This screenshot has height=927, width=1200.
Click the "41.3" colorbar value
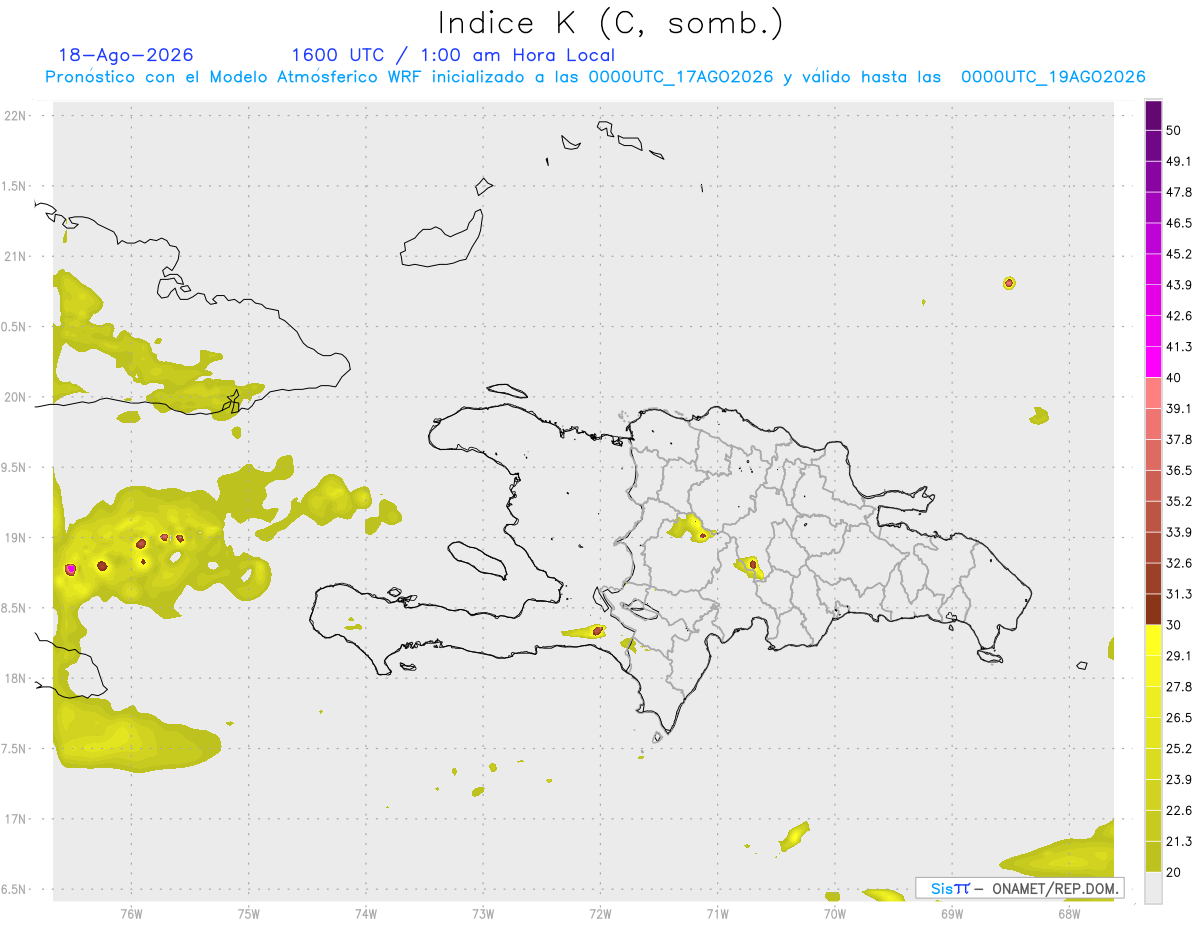click(x=1179, y=347)
